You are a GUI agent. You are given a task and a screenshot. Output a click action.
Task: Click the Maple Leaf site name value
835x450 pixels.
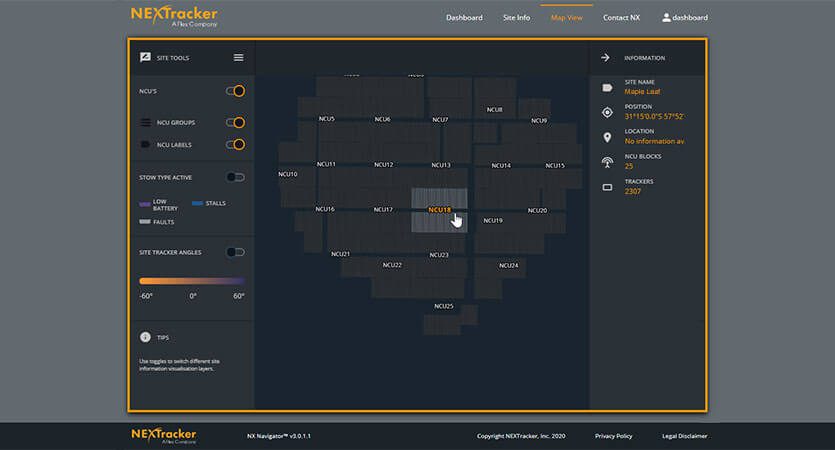tap(642, 92)
